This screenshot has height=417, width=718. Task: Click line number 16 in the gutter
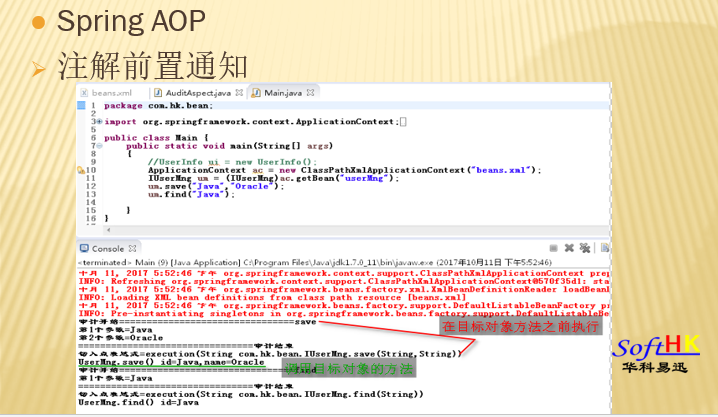(91, 218)
